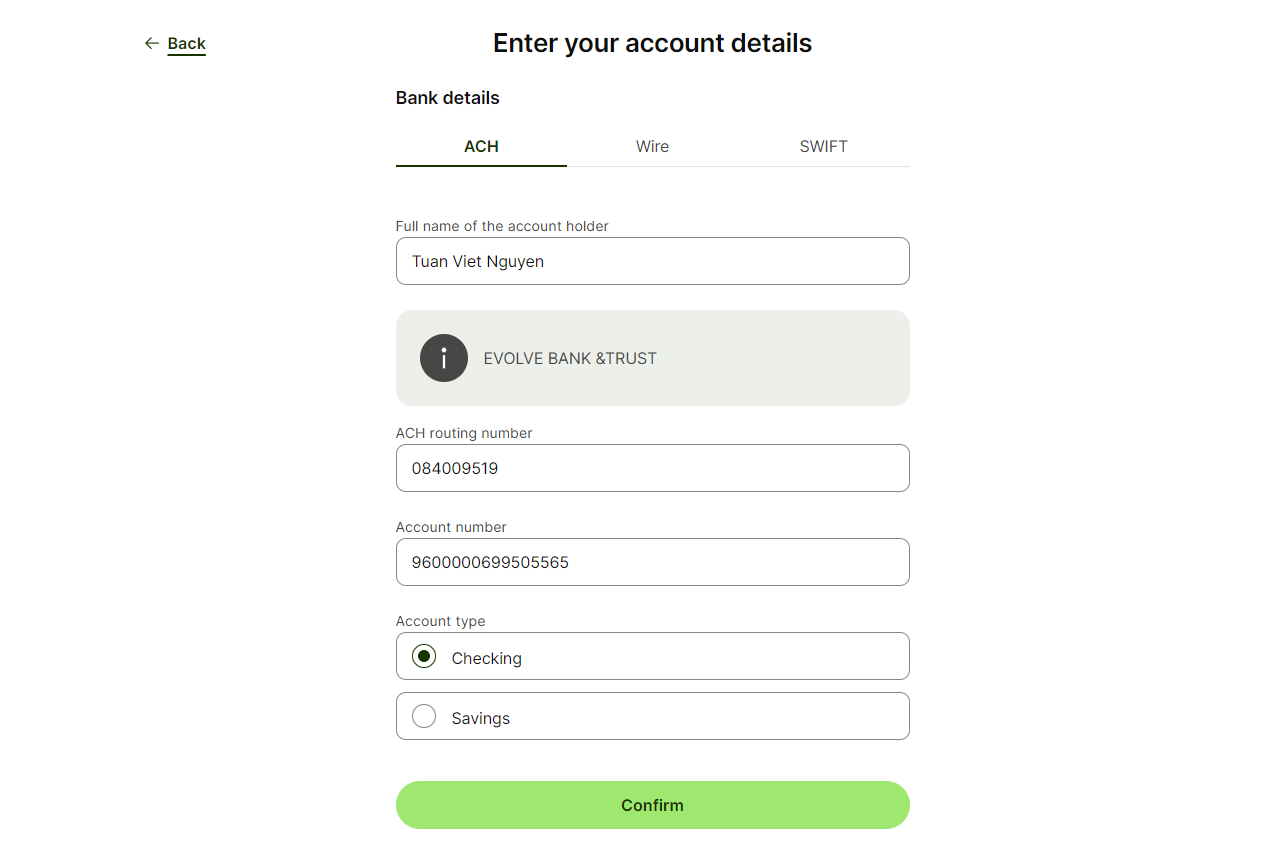Click the Checking radio circle
Screen dimensions: 1273x849
click(x=423, y=656)
